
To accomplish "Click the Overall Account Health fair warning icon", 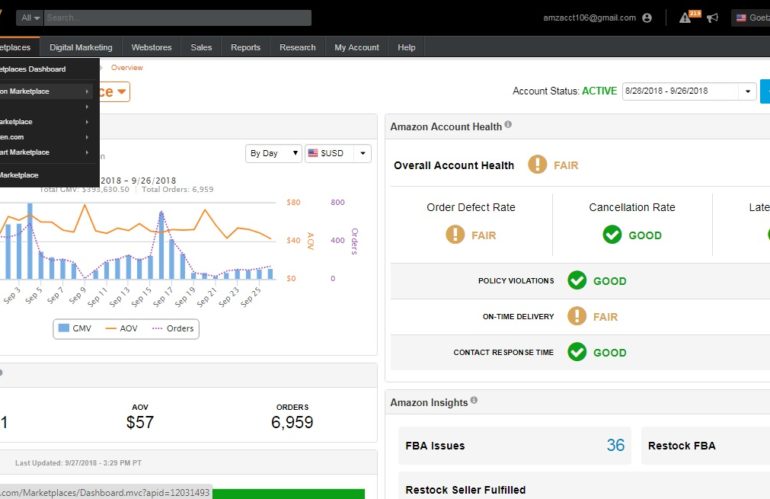I will coord(537,165).
